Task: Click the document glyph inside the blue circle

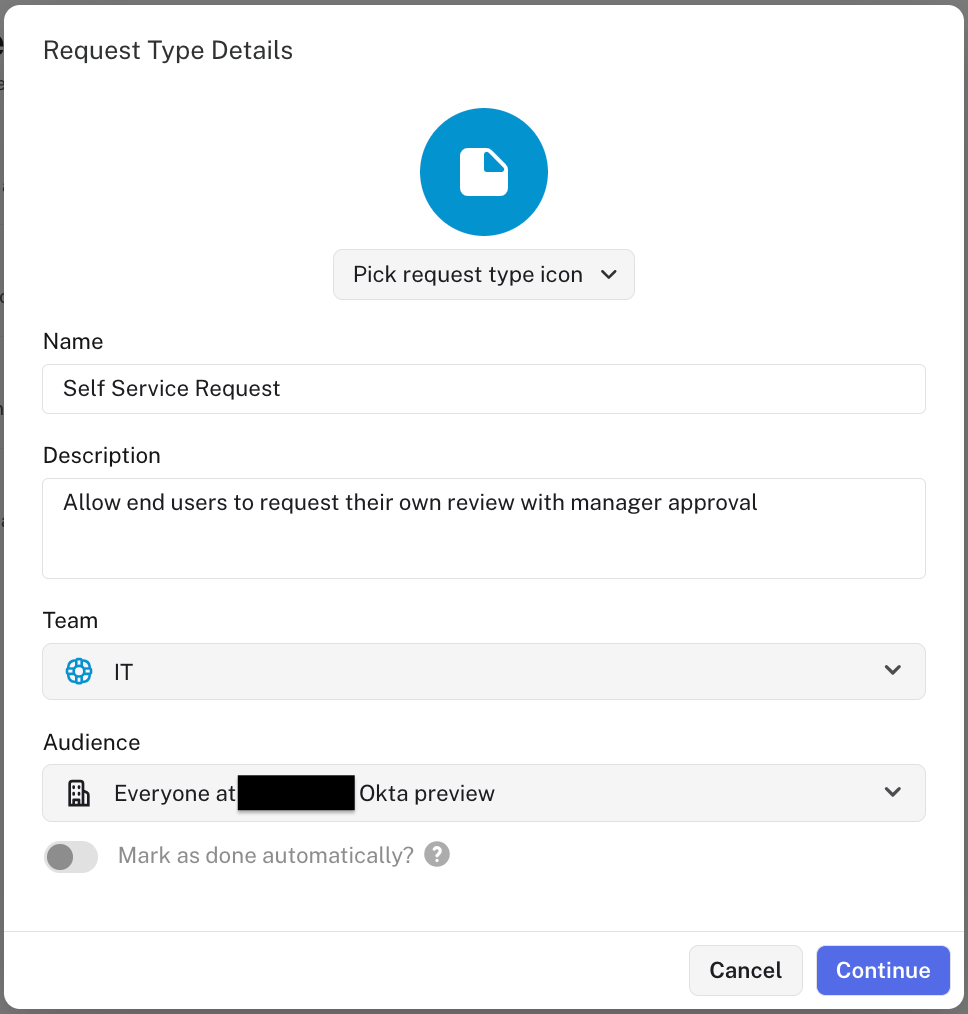Action: 484,171
